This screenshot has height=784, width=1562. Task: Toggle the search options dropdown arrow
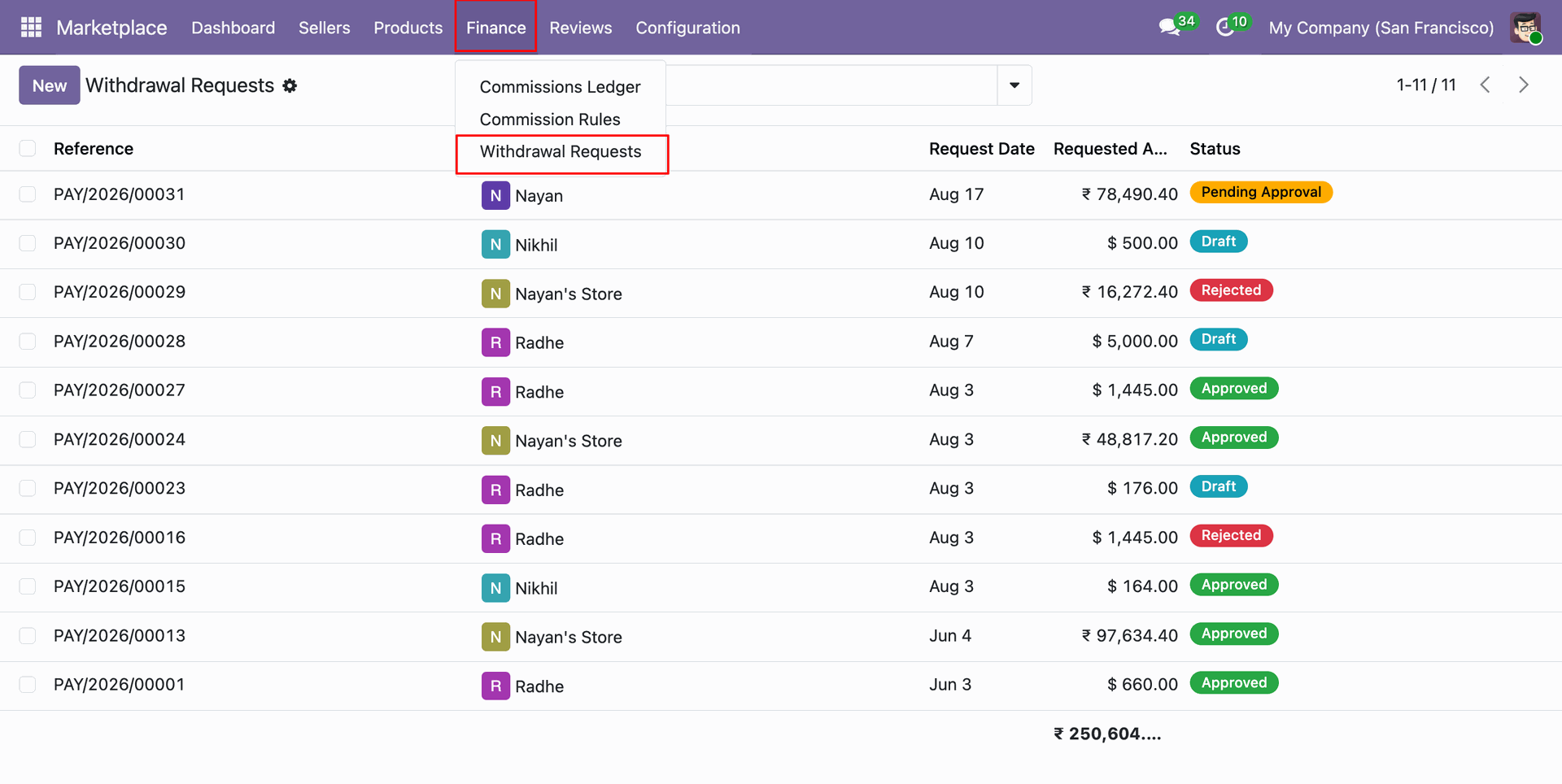tap(1014, 85)
